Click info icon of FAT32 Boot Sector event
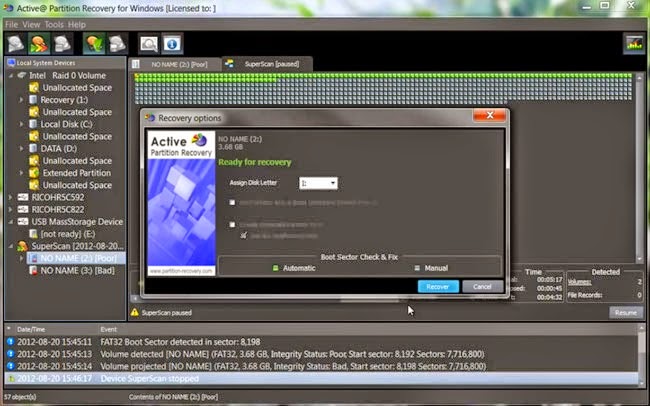This screenshot has width=650, height=406. (11, 342)
